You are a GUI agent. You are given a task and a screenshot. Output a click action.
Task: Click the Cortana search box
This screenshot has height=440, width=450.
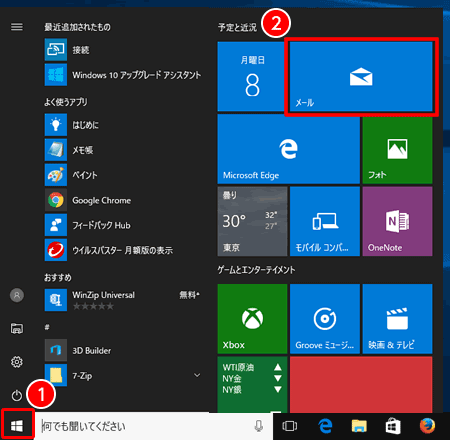coord(153,426)
